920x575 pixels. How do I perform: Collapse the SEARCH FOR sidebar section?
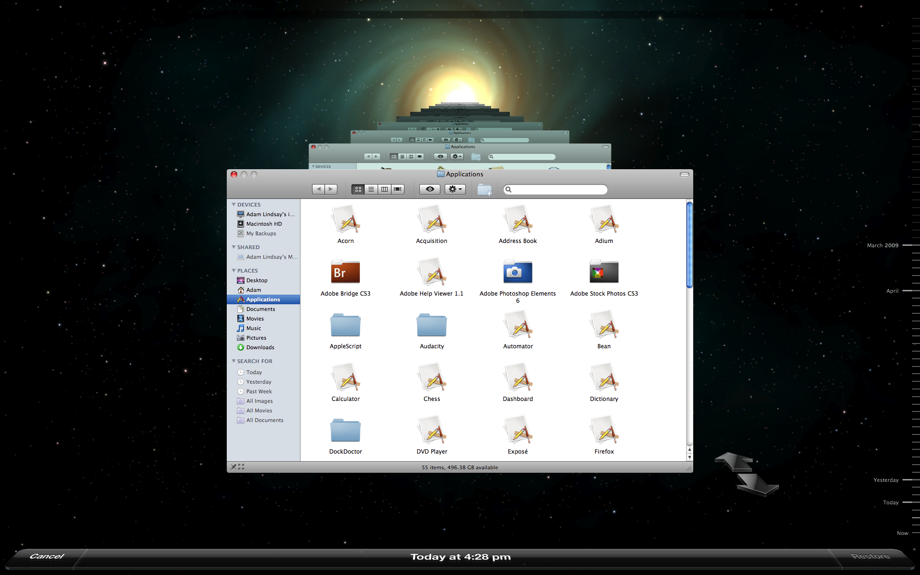point(234,361)
